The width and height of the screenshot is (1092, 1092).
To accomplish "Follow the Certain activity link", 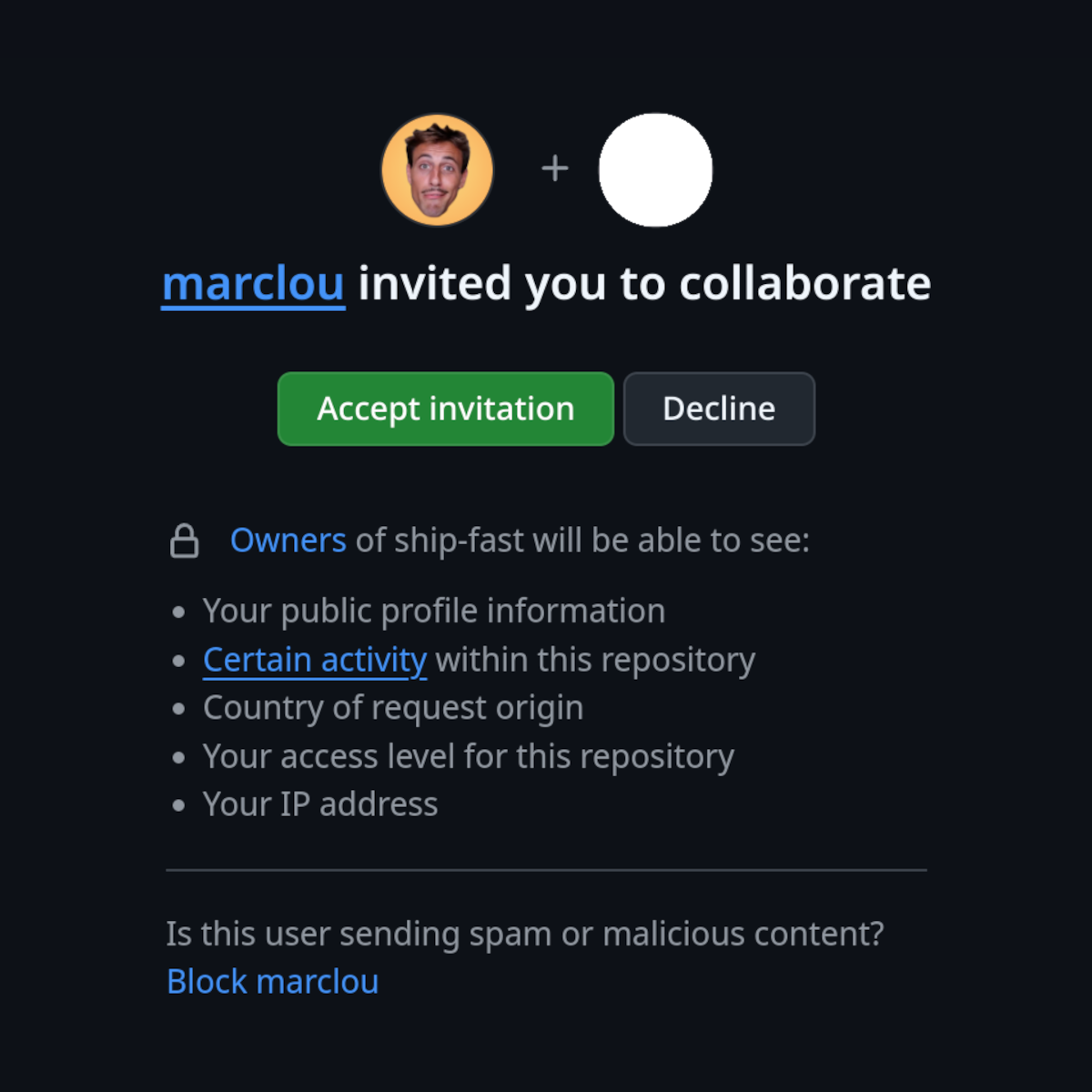I will tap(315, 660).
